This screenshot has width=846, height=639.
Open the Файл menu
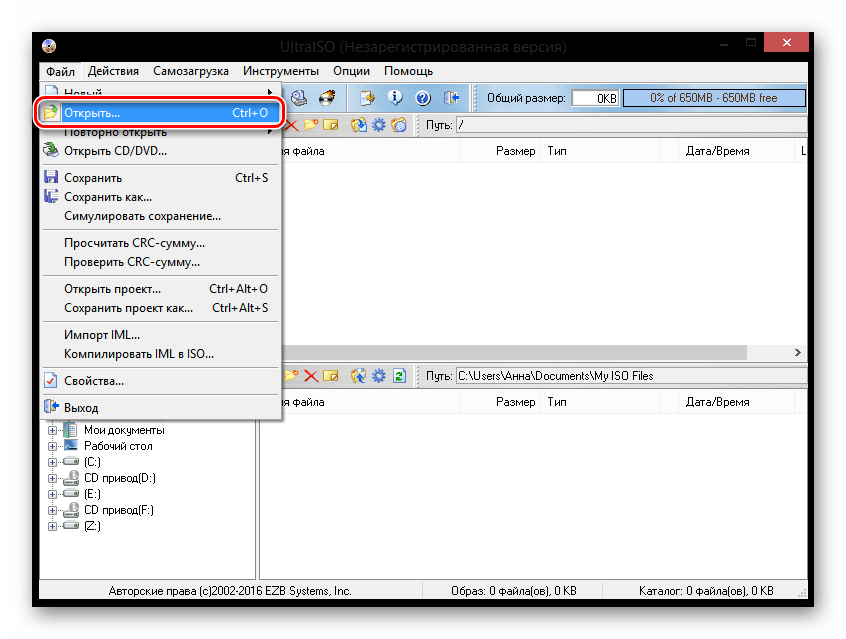click(60, 71)
